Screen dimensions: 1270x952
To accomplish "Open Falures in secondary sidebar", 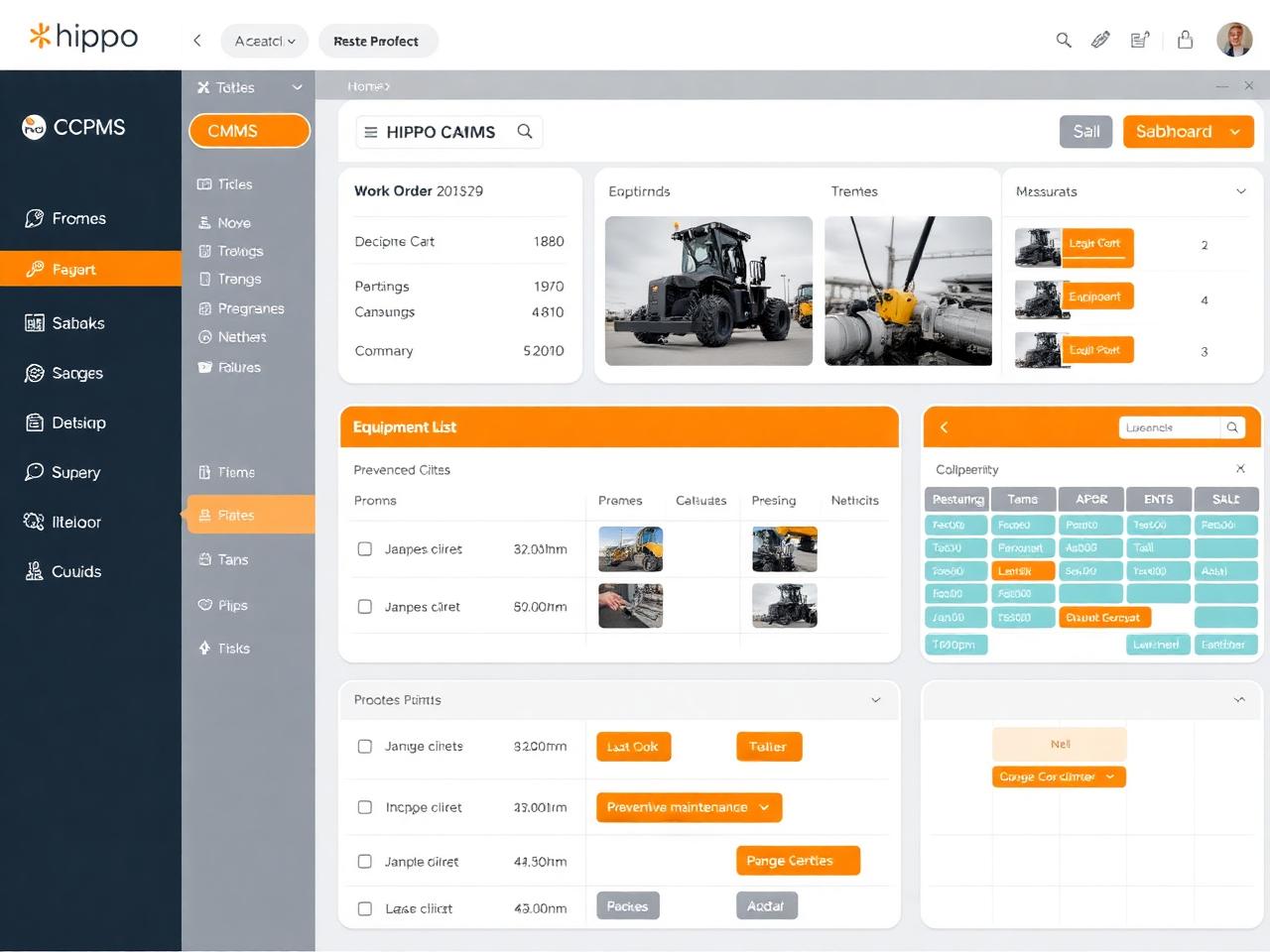I will 229,367.
